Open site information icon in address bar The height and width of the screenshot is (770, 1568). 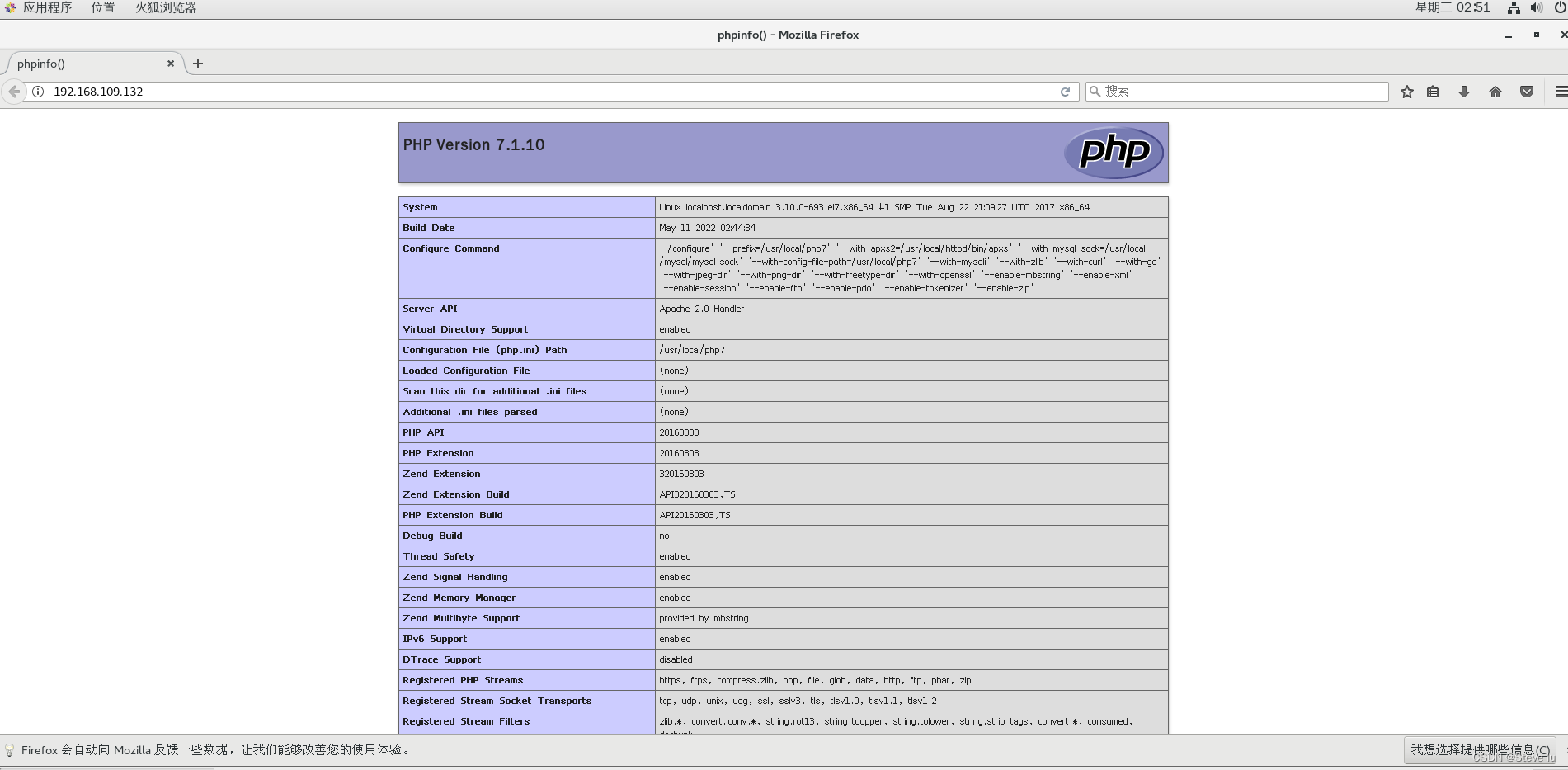point(38,92)
